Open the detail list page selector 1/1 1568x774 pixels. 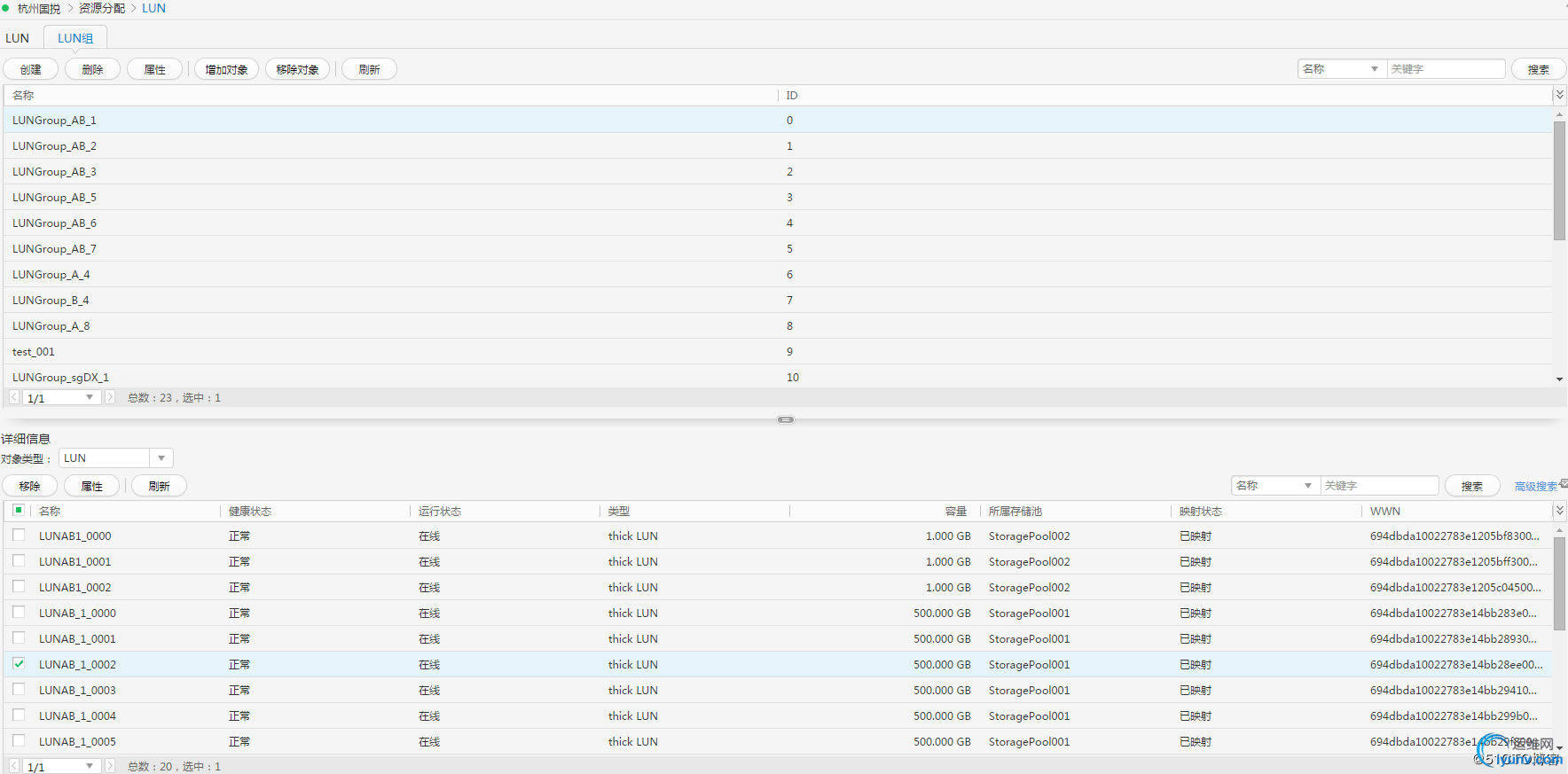(x=61, y=766)
